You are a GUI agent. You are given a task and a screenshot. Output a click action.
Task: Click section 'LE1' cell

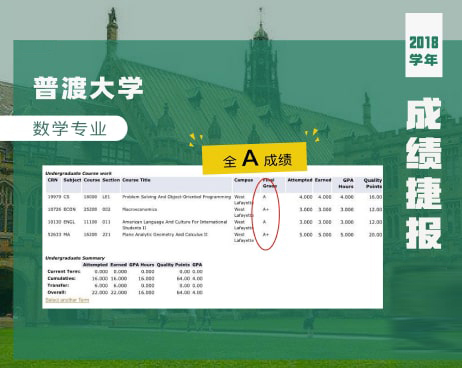tap(106, 197)
